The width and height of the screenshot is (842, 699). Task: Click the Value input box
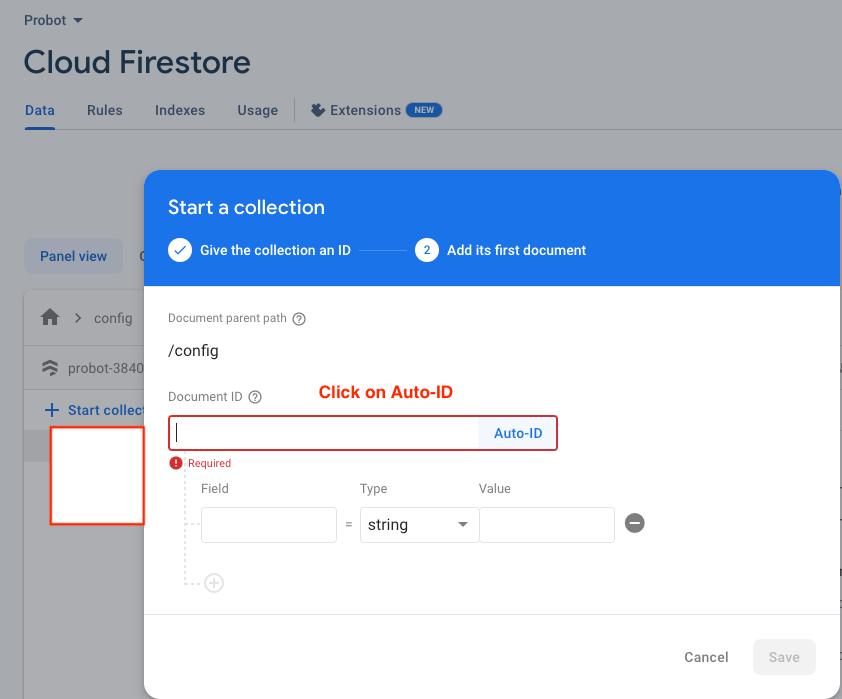(x=546, y=525)
